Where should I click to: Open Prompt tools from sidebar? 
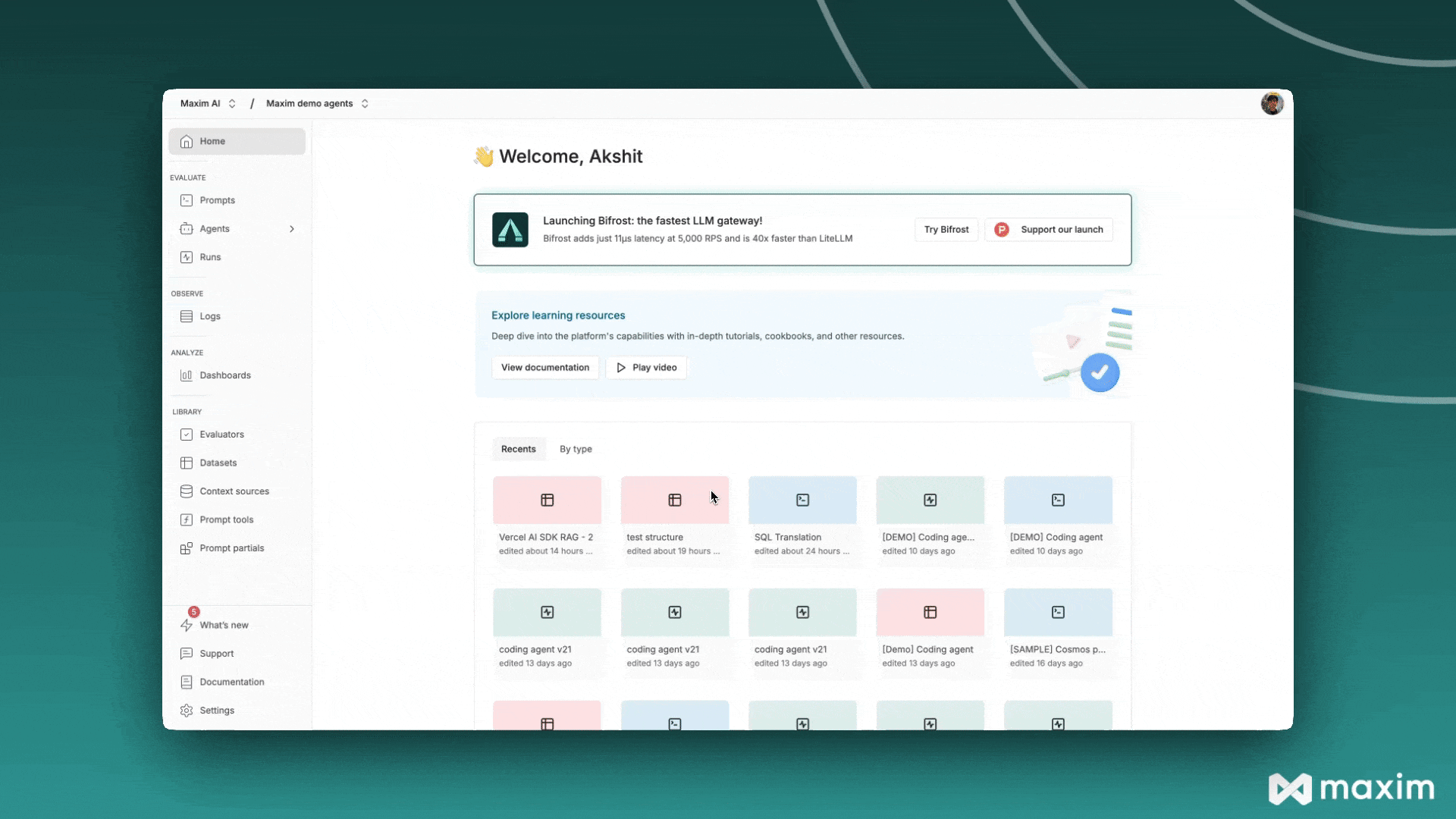(x=226, y=519)
